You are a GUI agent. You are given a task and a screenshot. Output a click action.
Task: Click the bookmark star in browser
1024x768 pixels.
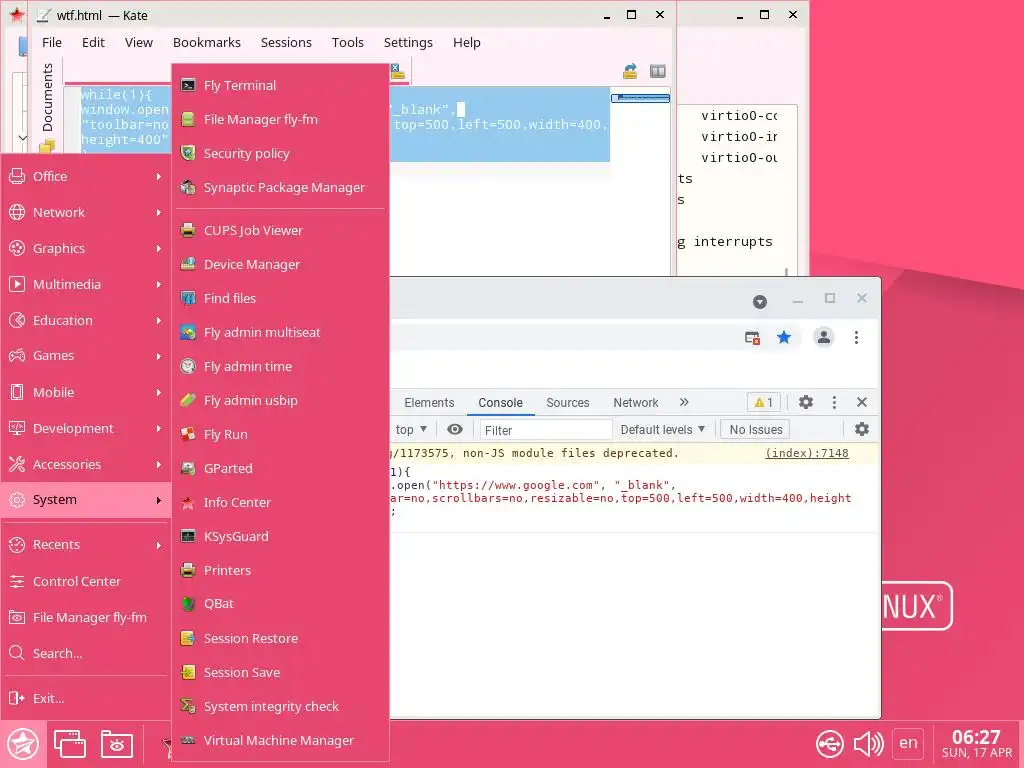pos(784,337)
